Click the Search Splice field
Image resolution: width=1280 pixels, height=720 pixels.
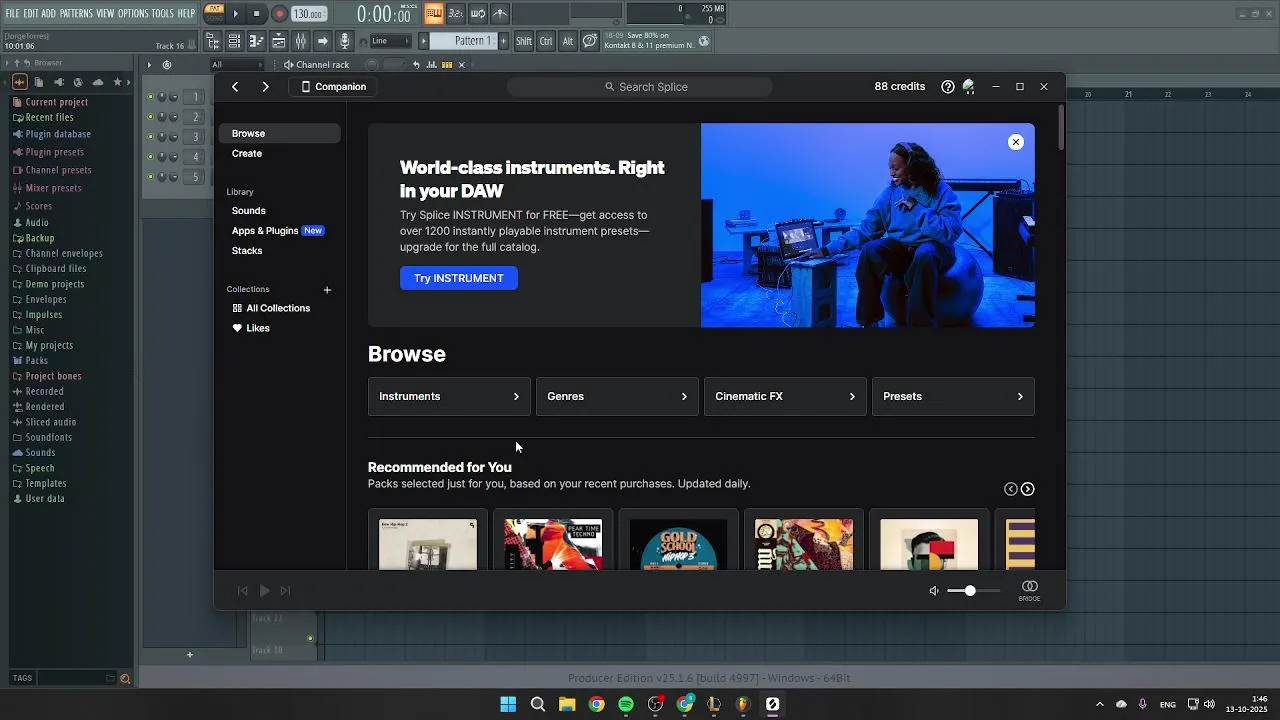(x=640, y=87)
